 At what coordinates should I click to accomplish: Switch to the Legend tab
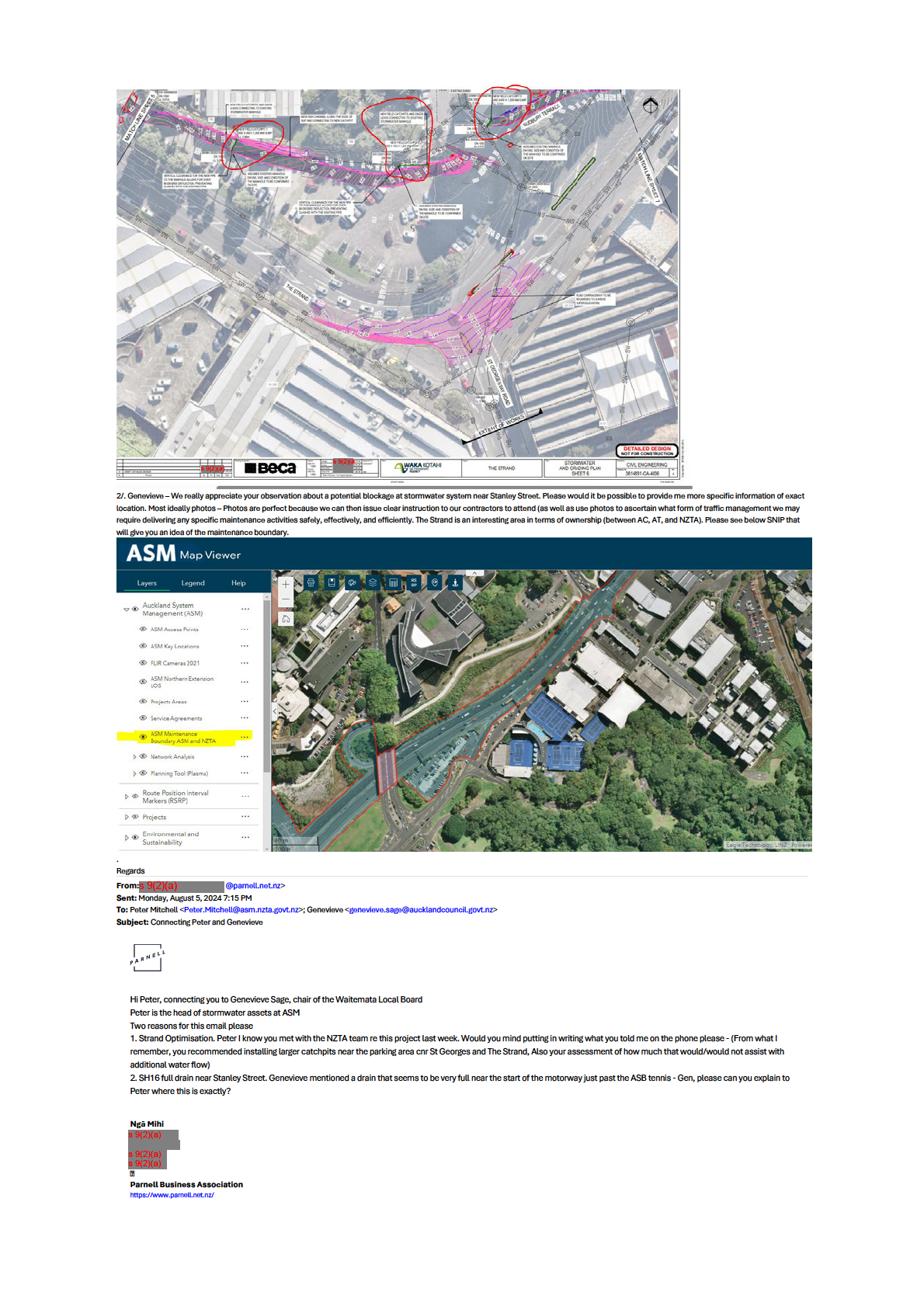[x=193, y=583]
